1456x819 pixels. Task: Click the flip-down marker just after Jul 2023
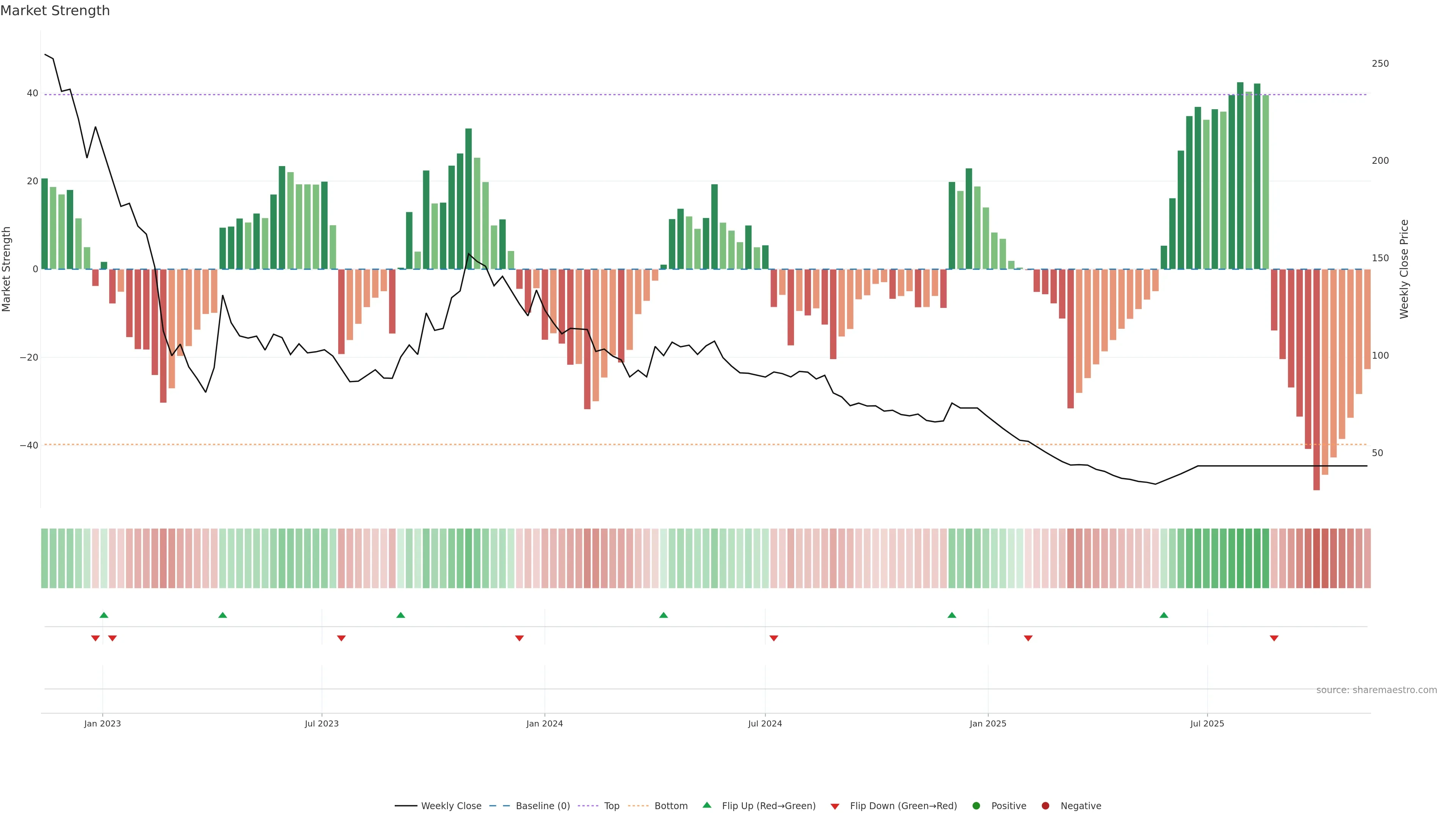341,638
